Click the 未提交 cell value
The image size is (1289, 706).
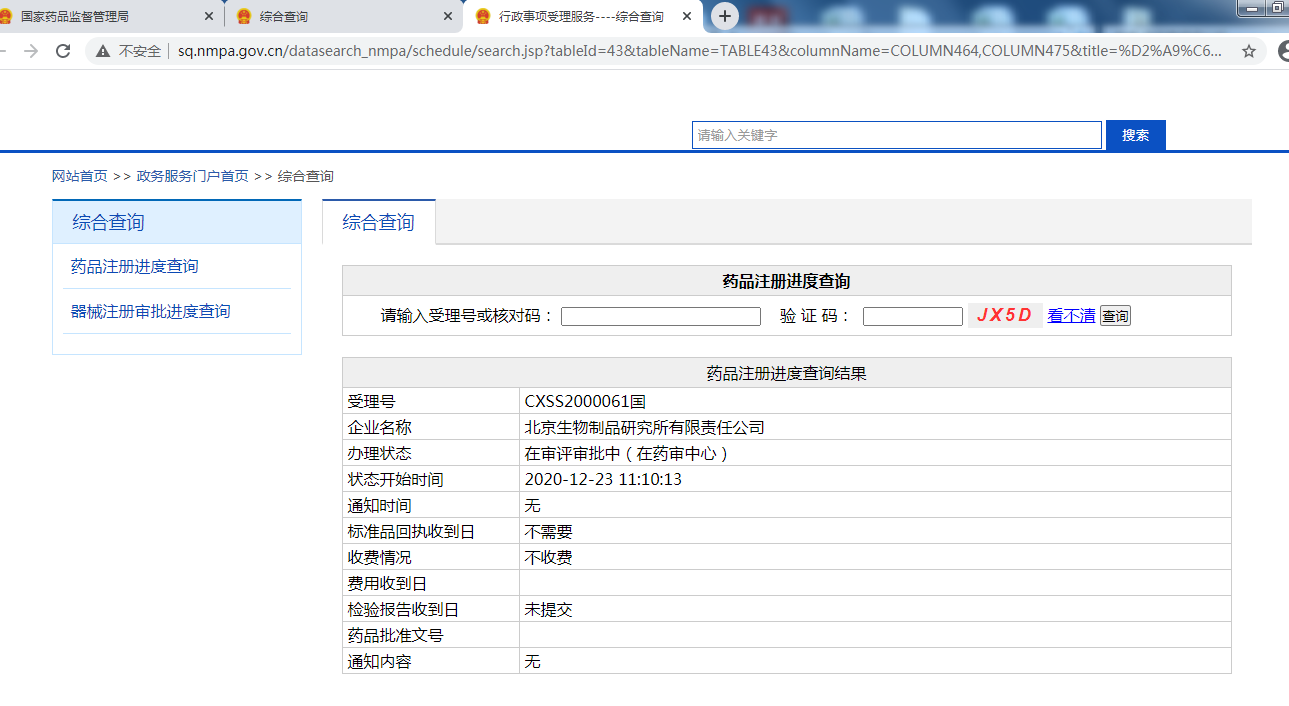(548, 609)
